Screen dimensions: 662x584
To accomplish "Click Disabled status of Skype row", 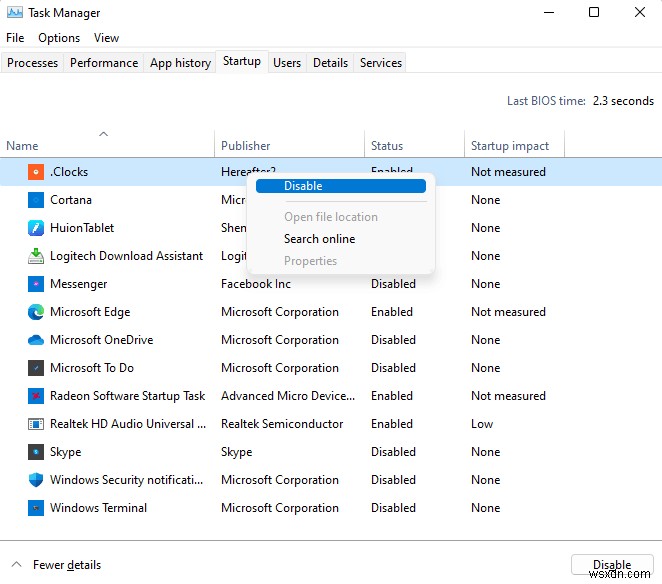I will [393, 452].
